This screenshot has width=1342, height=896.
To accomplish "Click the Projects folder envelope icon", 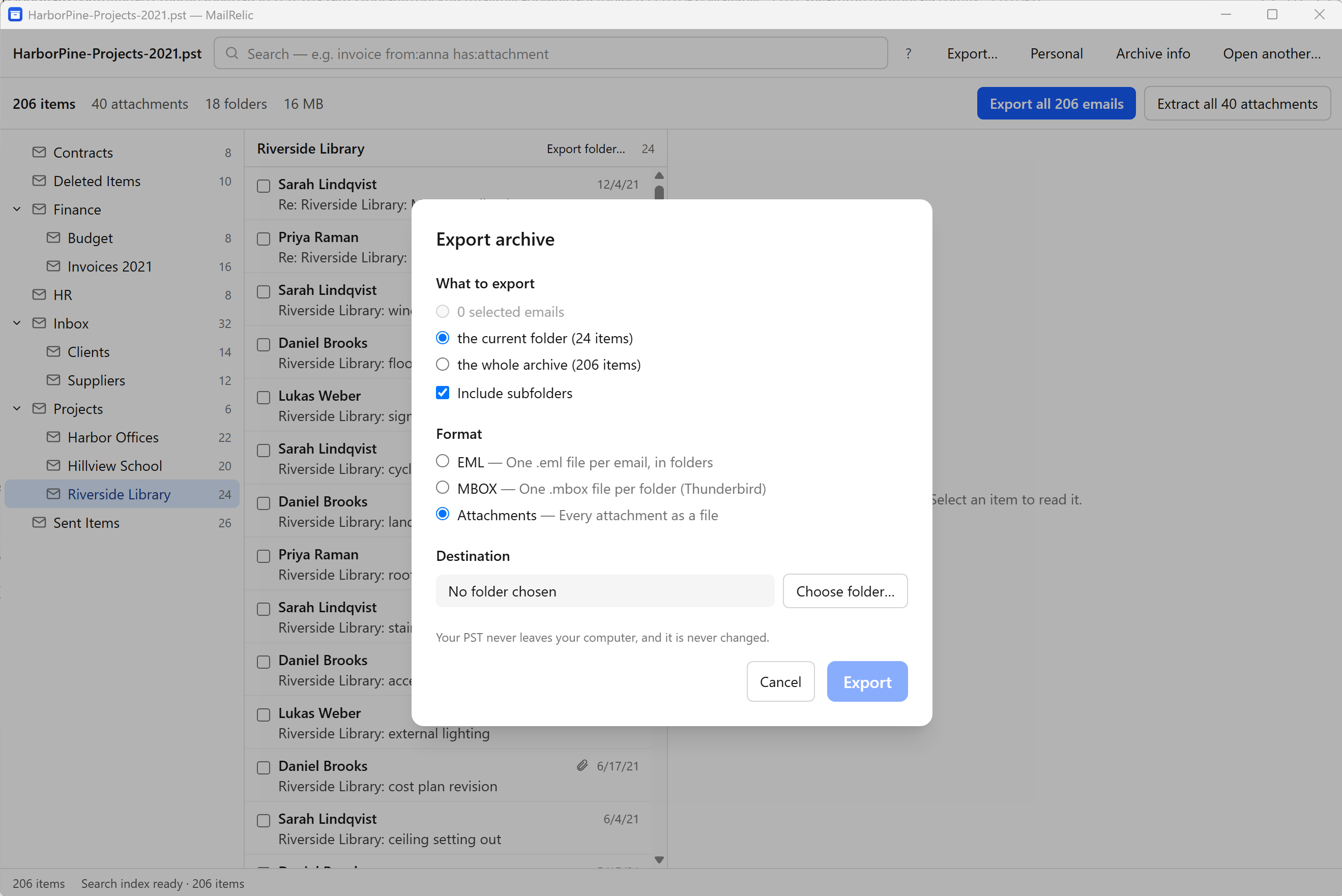I will tap(39, 408).
